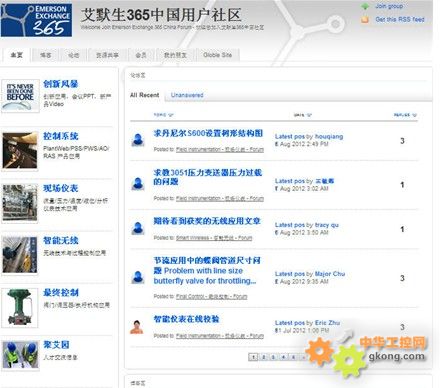Switch to the 博客 tab
The height and width of the screenshot is (388, 440).
click(x=46, y=55)
